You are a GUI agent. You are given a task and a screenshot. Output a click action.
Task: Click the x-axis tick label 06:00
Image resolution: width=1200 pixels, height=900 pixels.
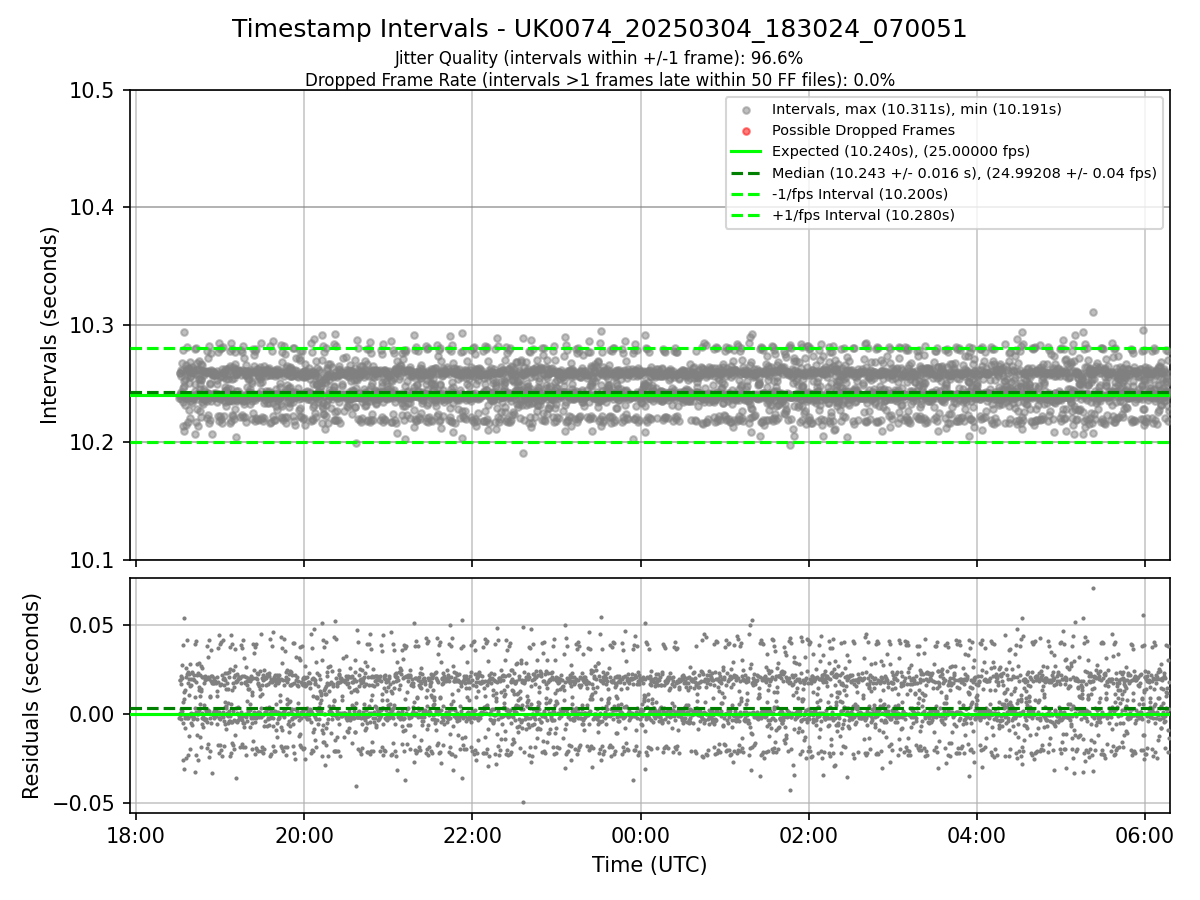click(x=1144, y=834)
